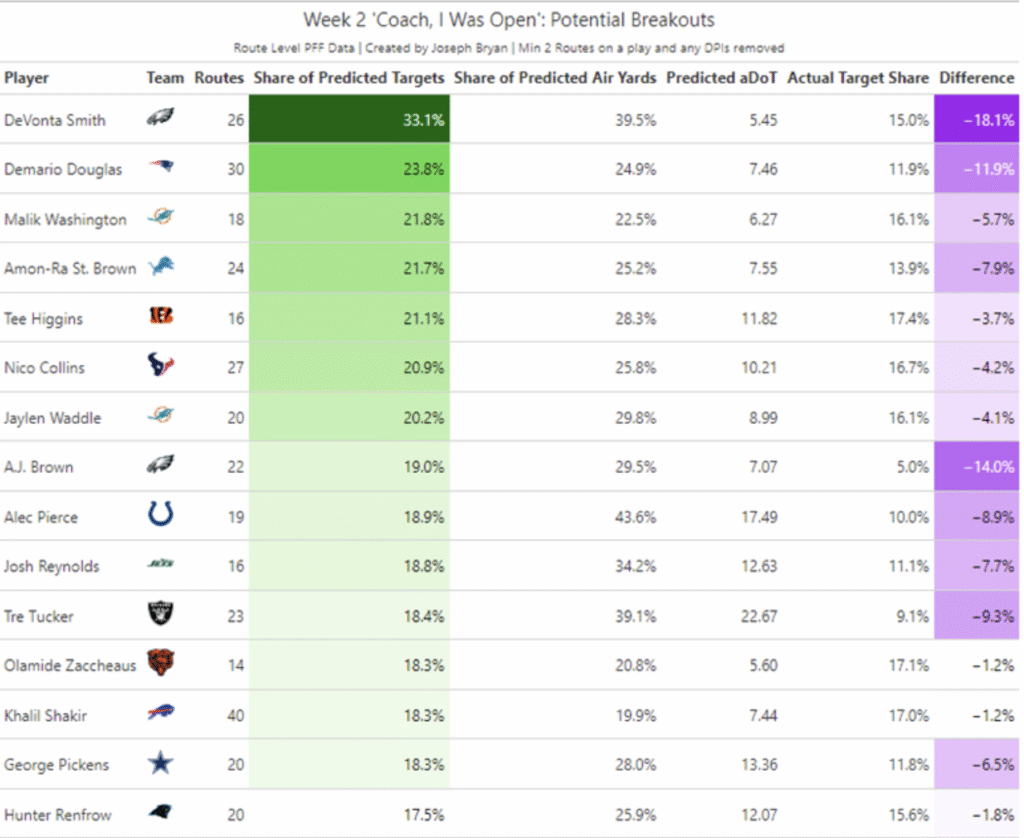Click DeVonta Smith's dark green 33.1% cell
The width and height of the screenshot is (1024, 838).
tap(349, 120)
